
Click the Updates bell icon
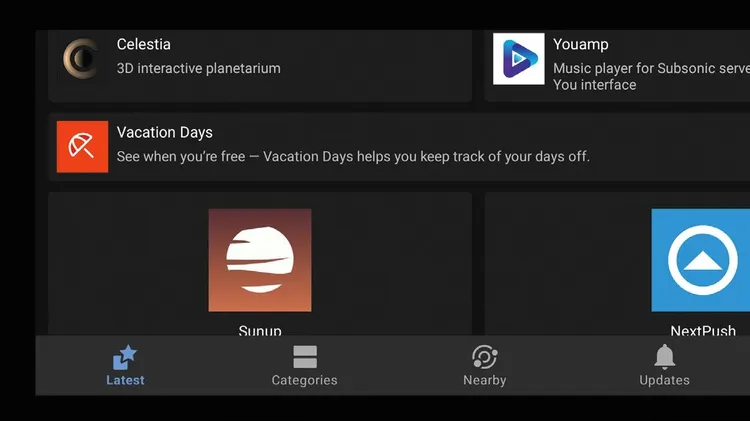click(x=664, y=356)
